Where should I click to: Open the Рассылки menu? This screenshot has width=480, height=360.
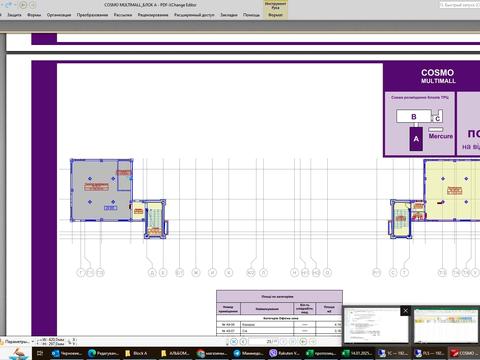coord(123,15)
